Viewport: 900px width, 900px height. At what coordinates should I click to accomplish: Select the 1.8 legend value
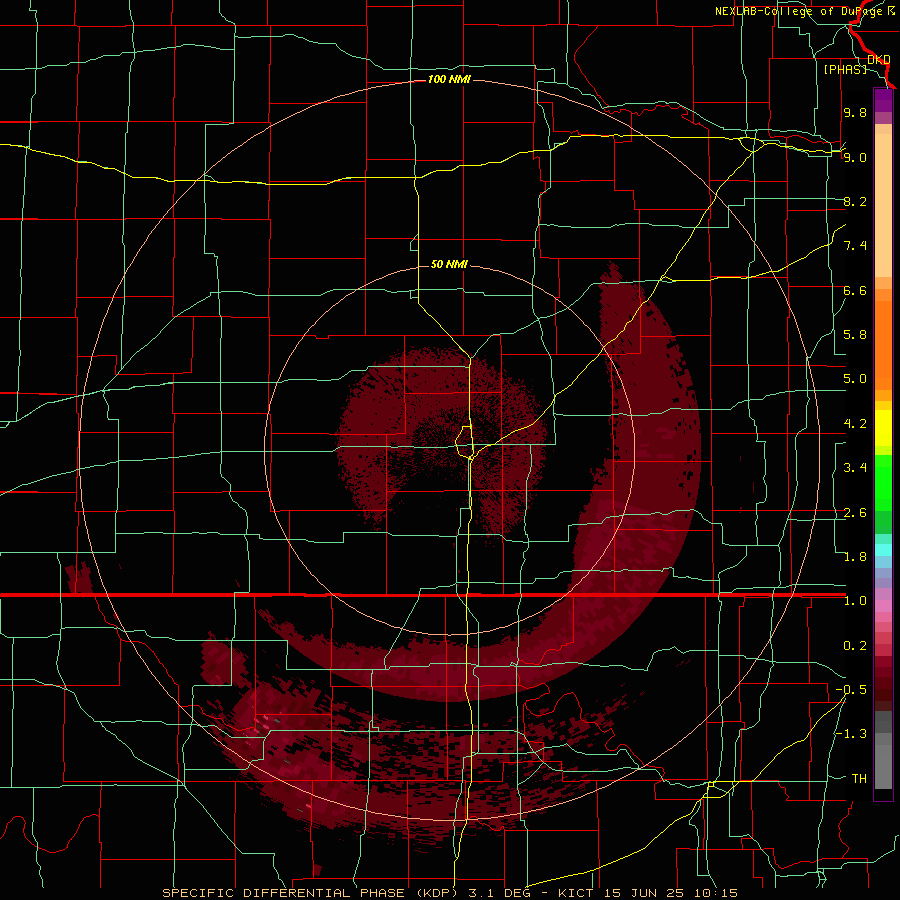click(x=855, y=557)
